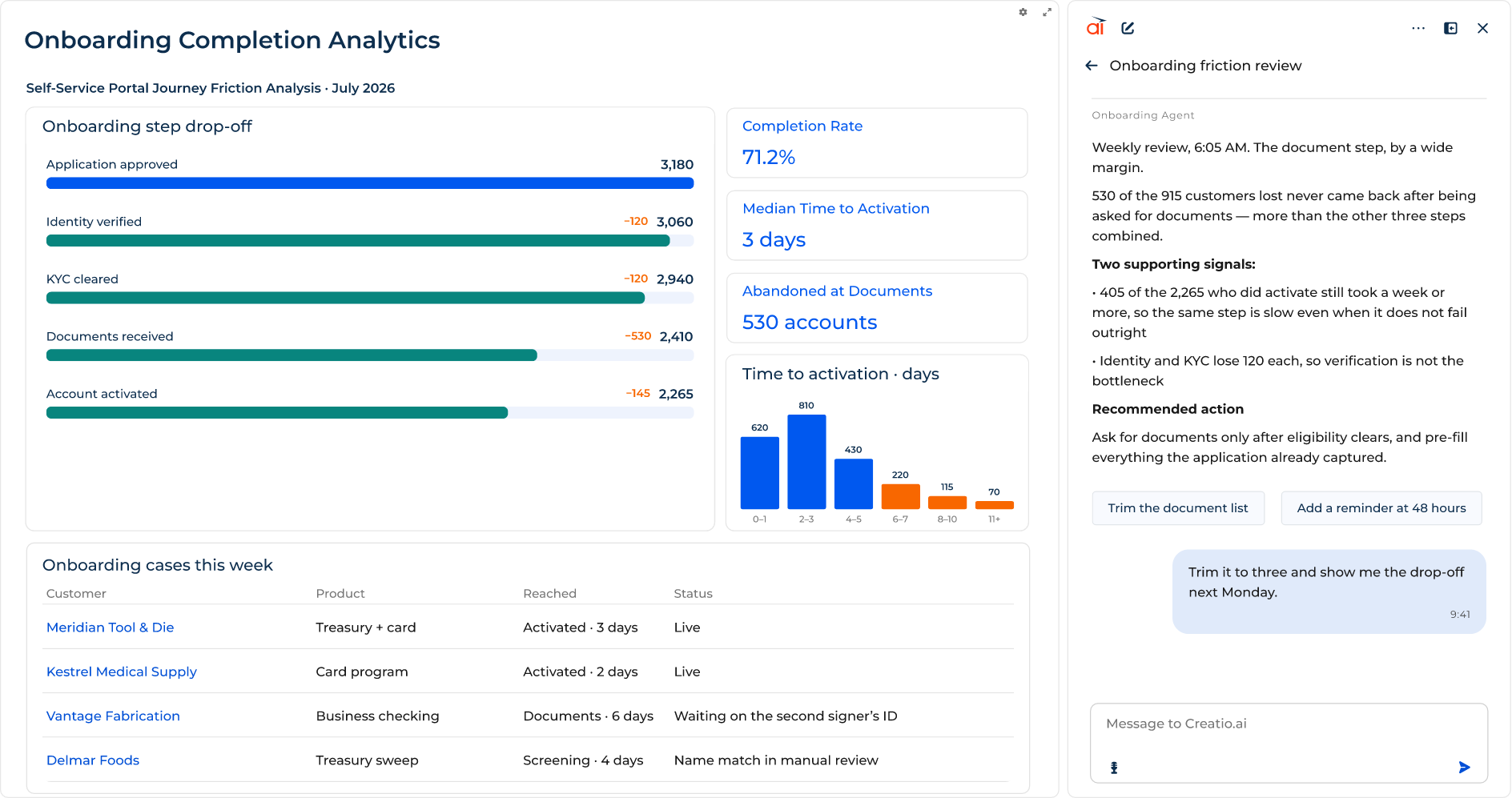1512x798 pixels.
Task: Open Vantage Fabrication customer link
Action: tap(113, 716)
